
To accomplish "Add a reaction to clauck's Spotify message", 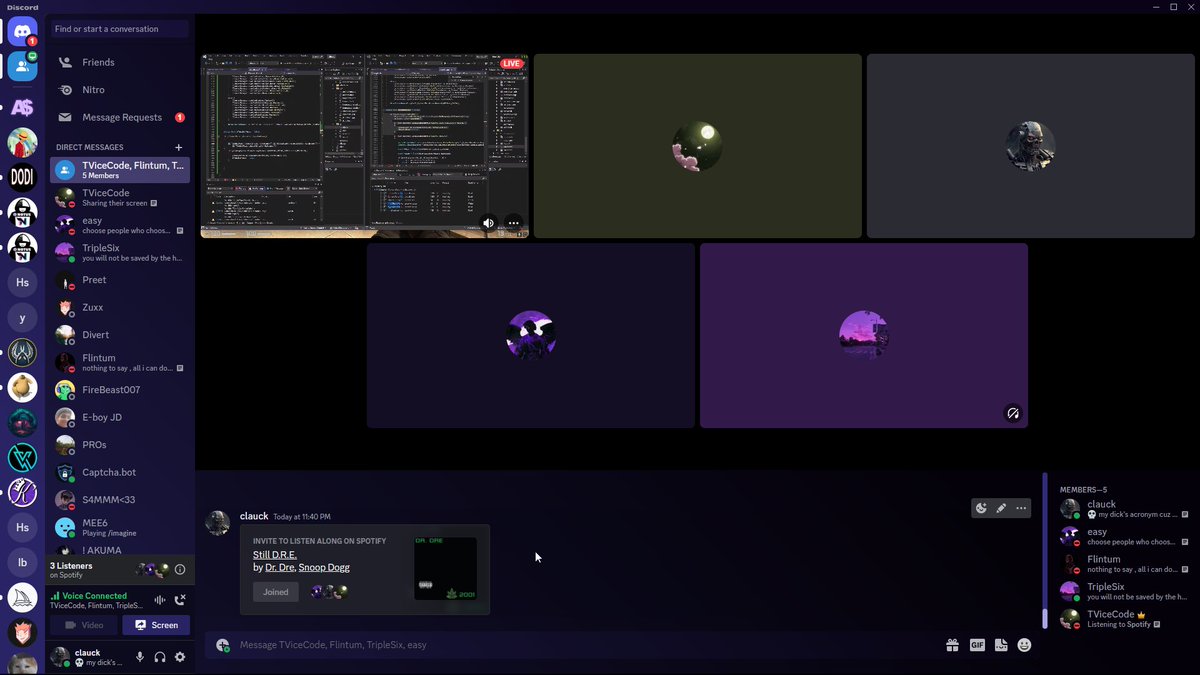I will (981, 508).
